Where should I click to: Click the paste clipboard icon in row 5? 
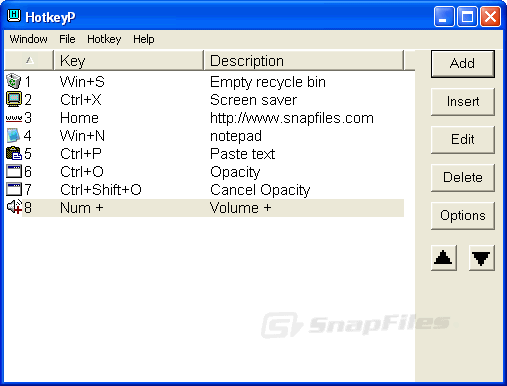click(14, 154)
